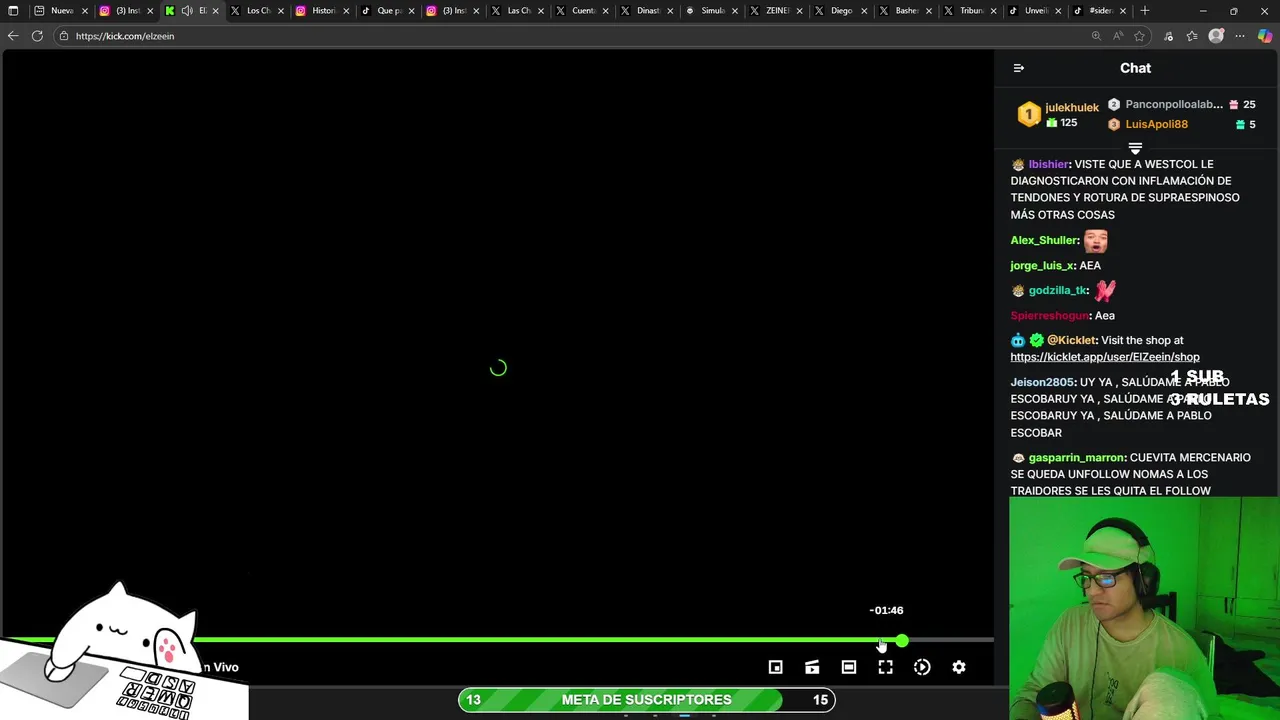Open LuisApoli88 leaderboard entry
Screen dimensions: 1280x720
click(1156, 124)
